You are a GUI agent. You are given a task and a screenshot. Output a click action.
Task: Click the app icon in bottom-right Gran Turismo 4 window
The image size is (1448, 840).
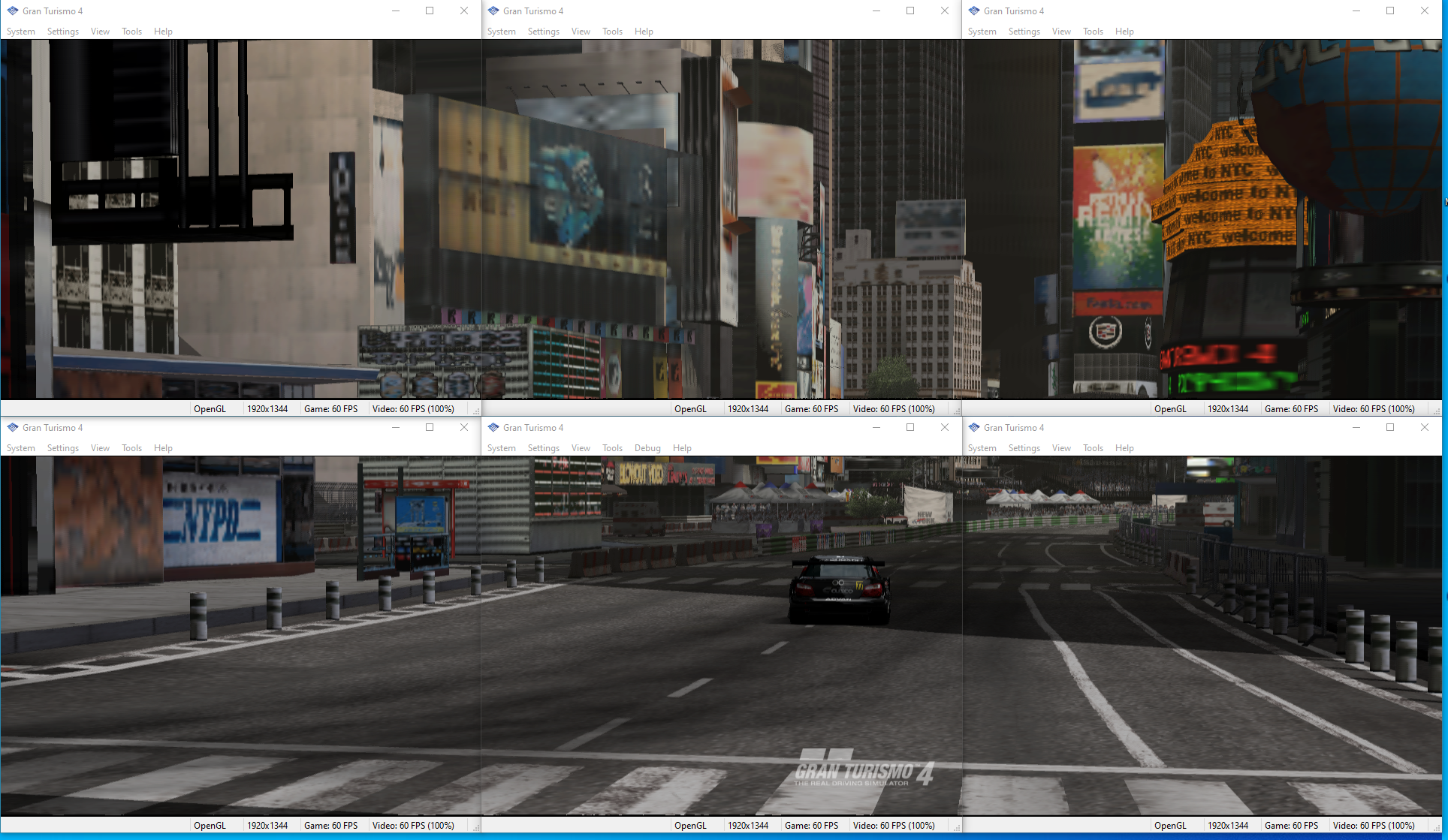(974, 427)
